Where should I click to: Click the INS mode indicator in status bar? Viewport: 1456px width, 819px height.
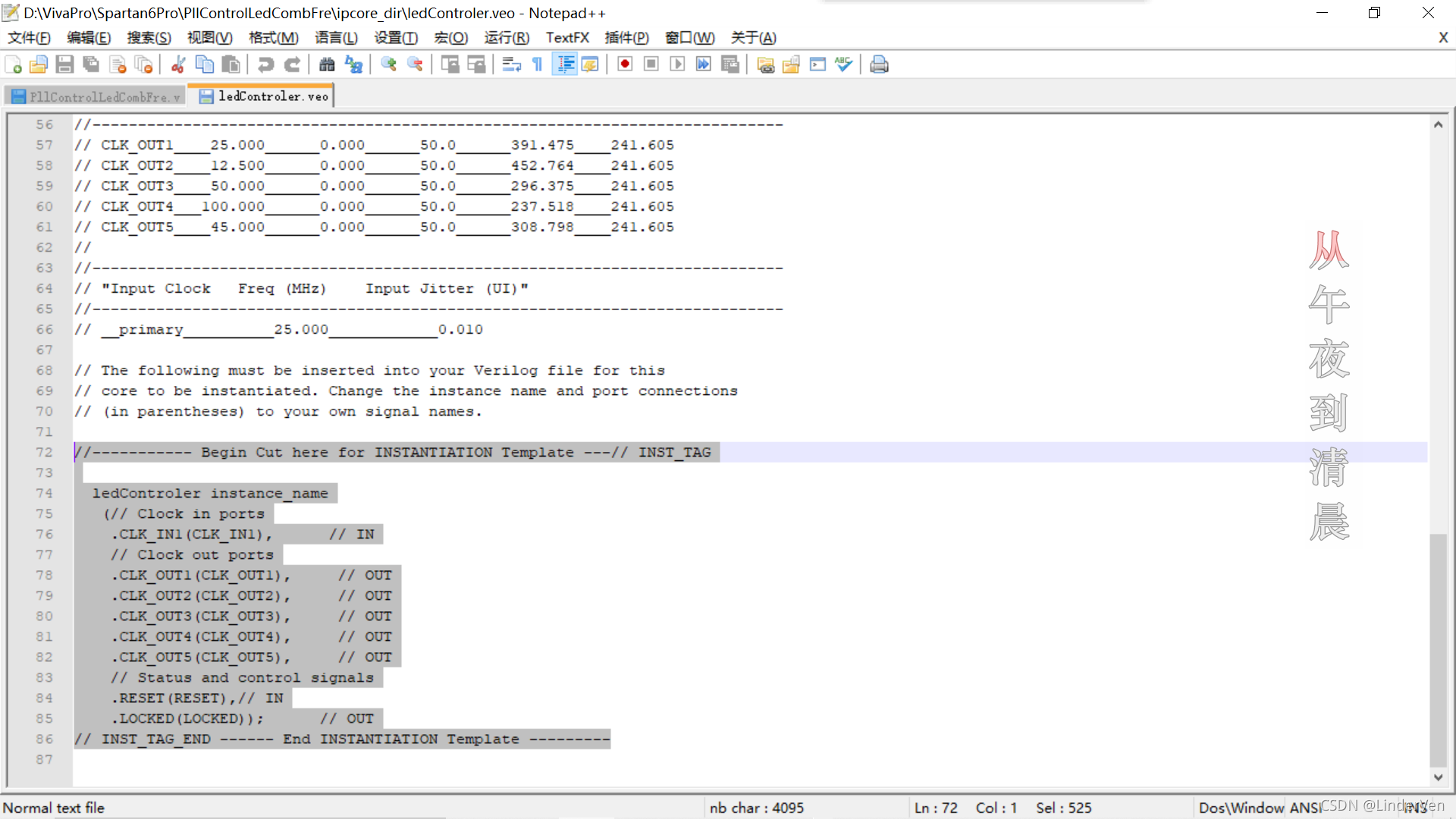[x=1415, y=808]
